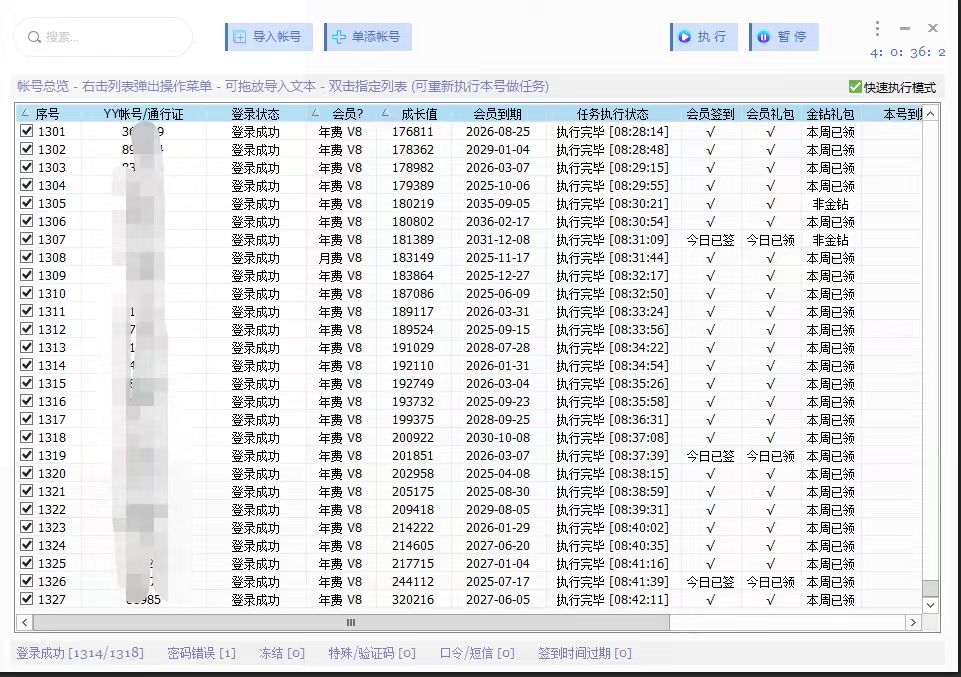Viewport: 961px width, 677px height.
Task: Uncheck the row 1324 checkbox
Action: [x=26, y=545]
